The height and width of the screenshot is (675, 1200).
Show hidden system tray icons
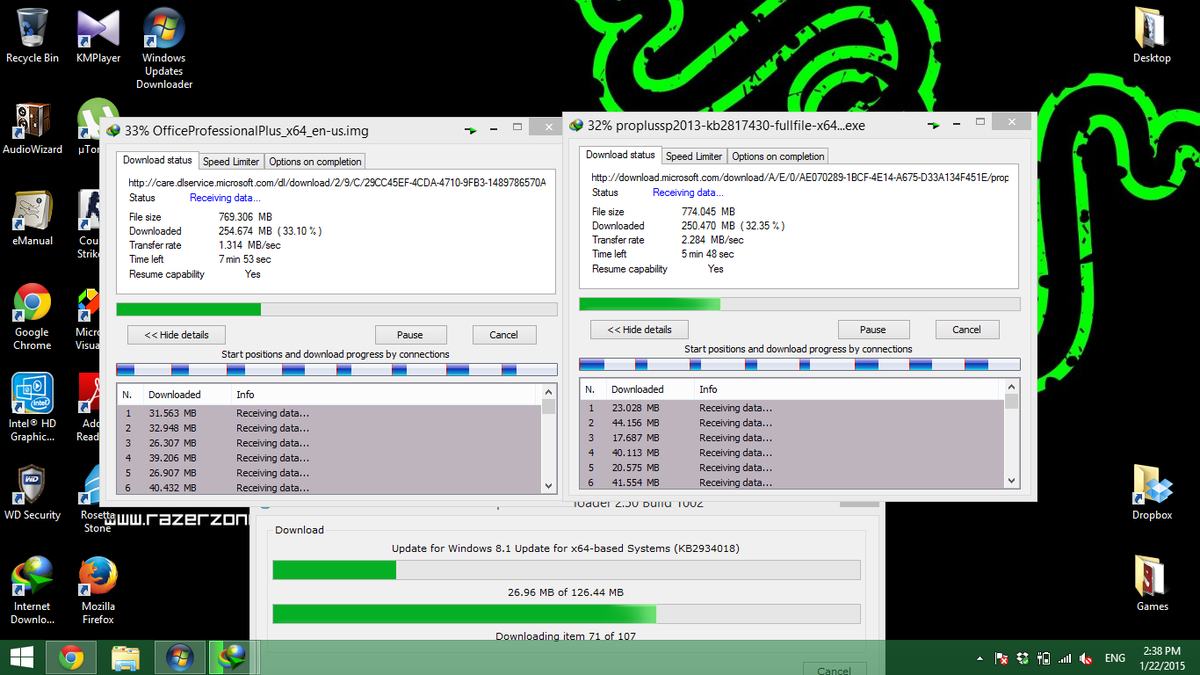tap(980, 658)
